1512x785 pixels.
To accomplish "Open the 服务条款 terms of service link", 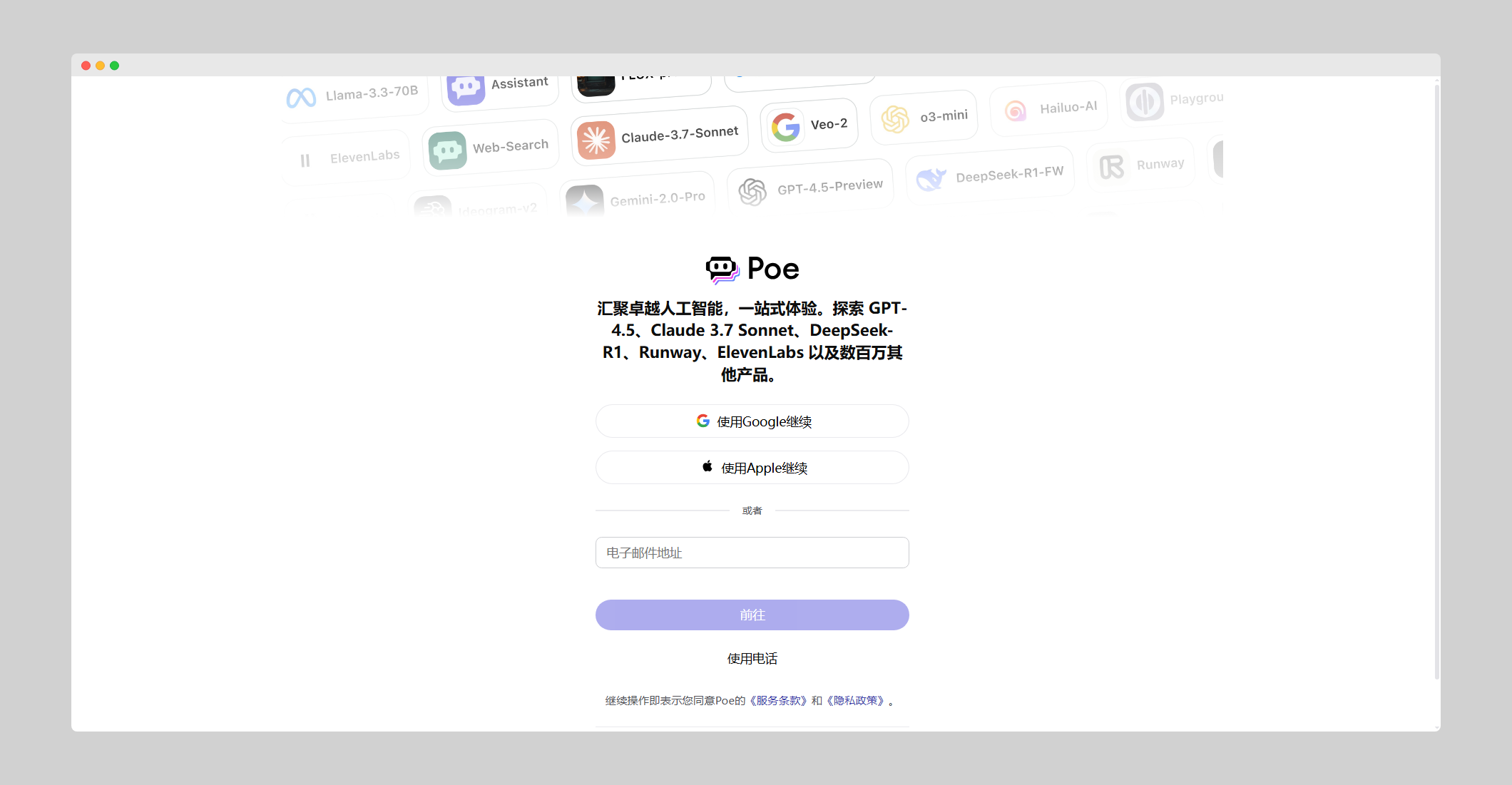I will point(778,701).
